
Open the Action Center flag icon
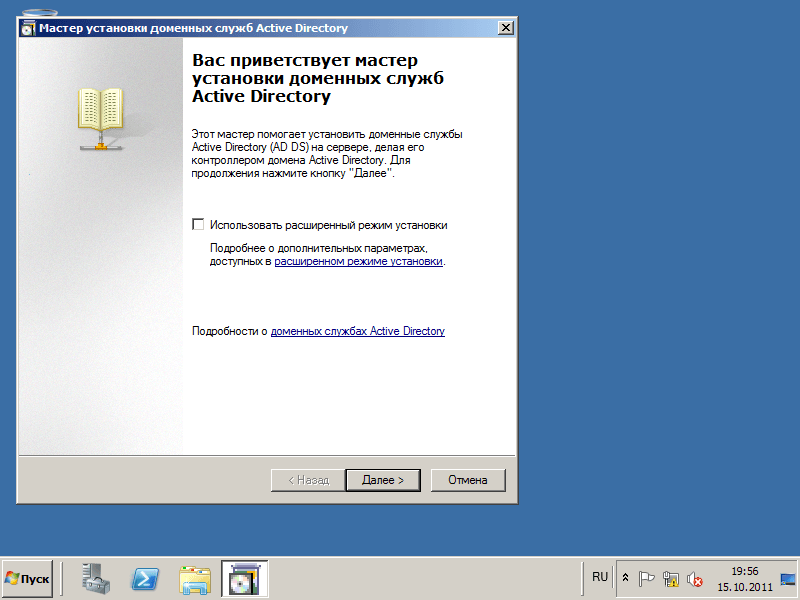pos(646,579)
